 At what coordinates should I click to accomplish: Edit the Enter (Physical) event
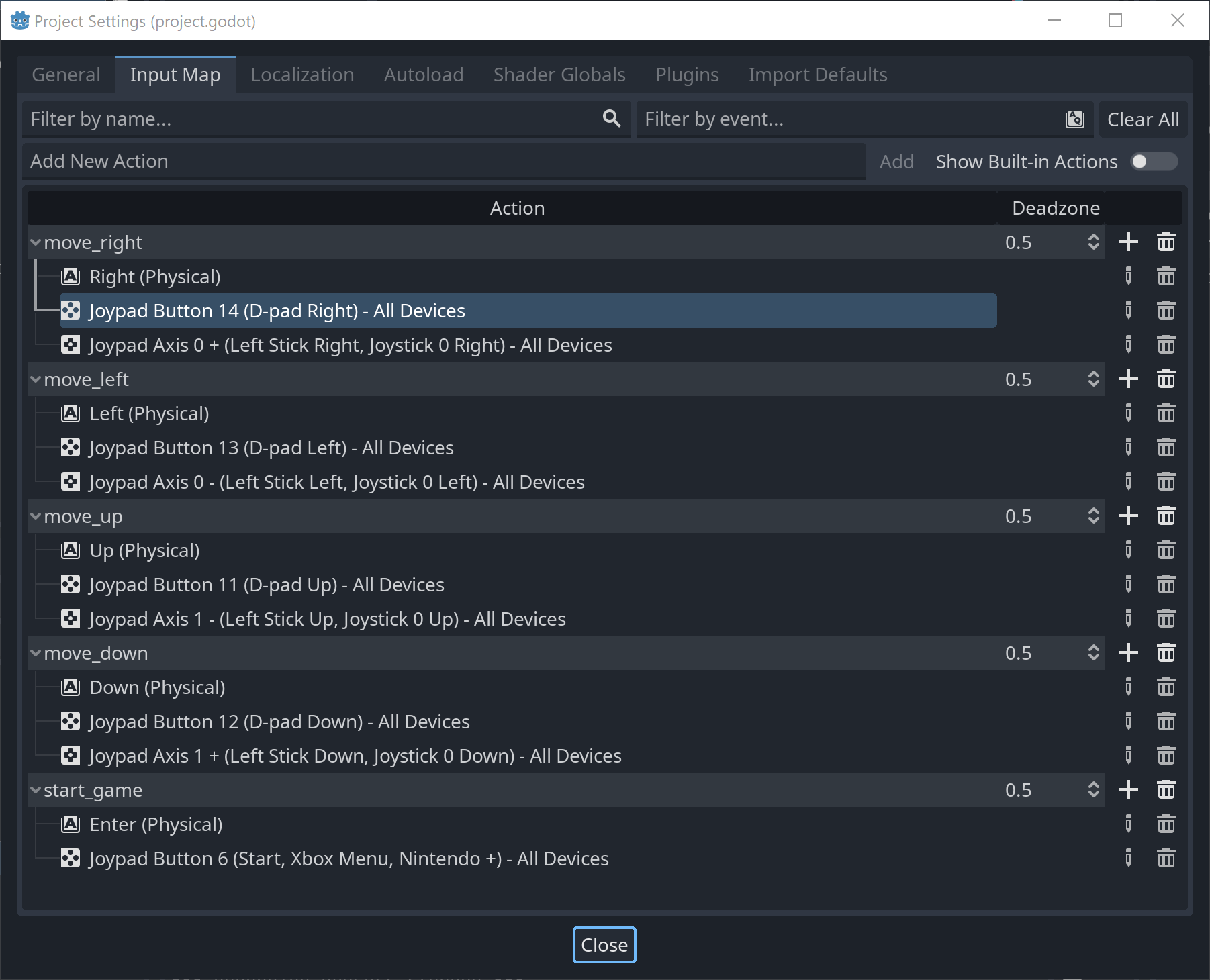1129,824
